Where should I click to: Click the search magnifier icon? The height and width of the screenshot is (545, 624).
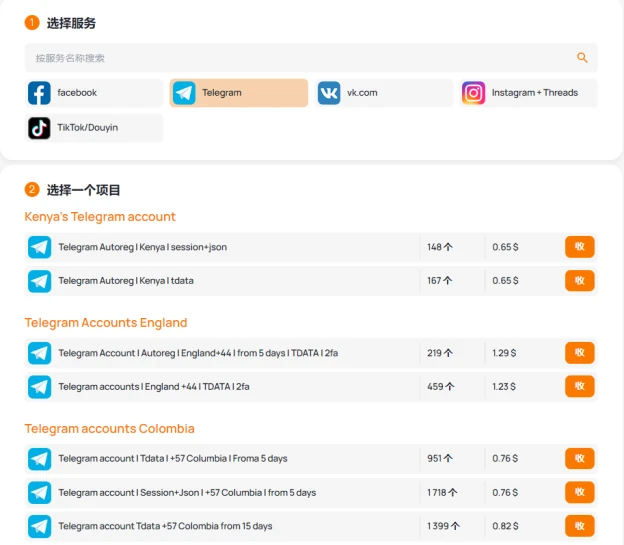tap(582, 58)
